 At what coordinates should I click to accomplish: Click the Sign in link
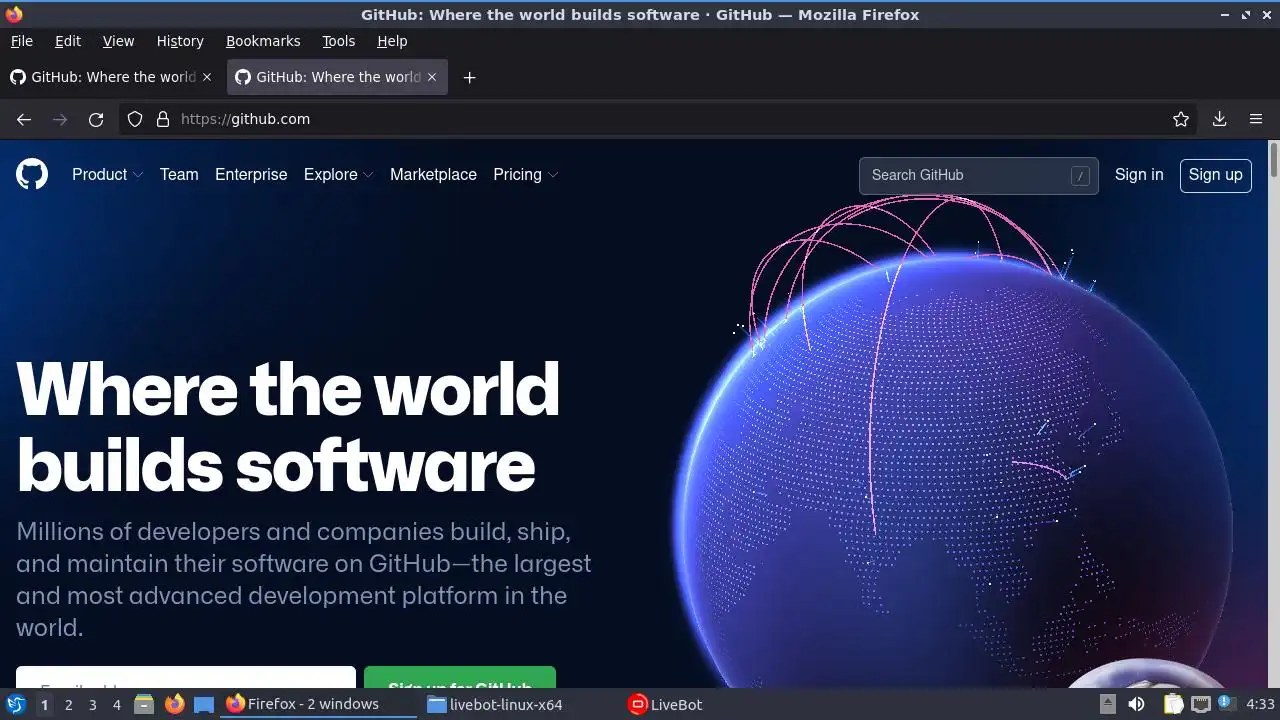click(x=1139, y=174)
